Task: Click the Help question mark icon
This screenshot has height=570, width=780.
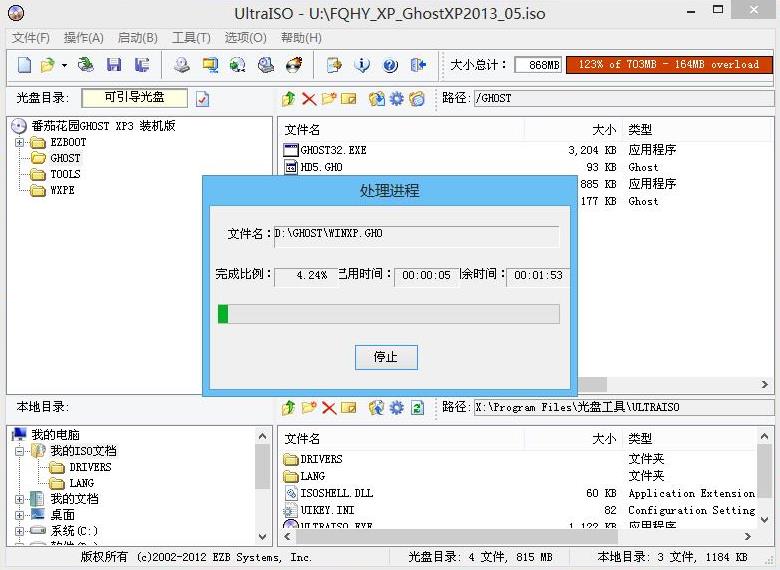Action: tap(390, 65)
